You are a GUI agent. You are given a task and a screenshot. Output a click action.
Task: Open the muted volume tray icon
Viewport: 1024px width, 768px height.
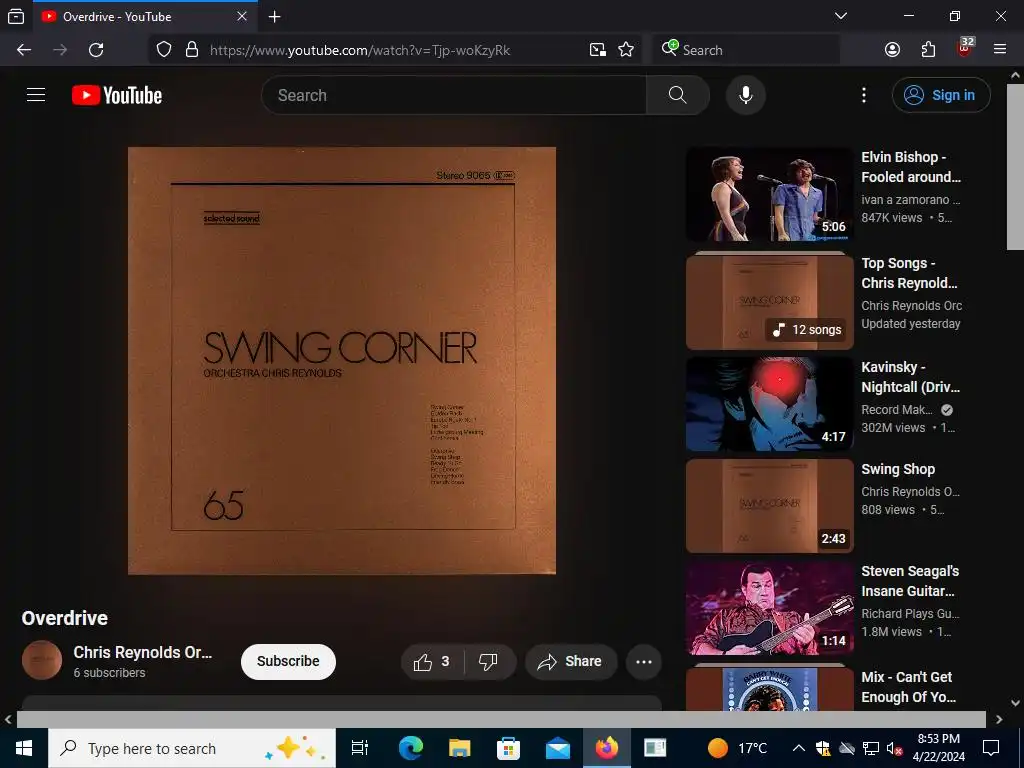(x=894, y=748)
